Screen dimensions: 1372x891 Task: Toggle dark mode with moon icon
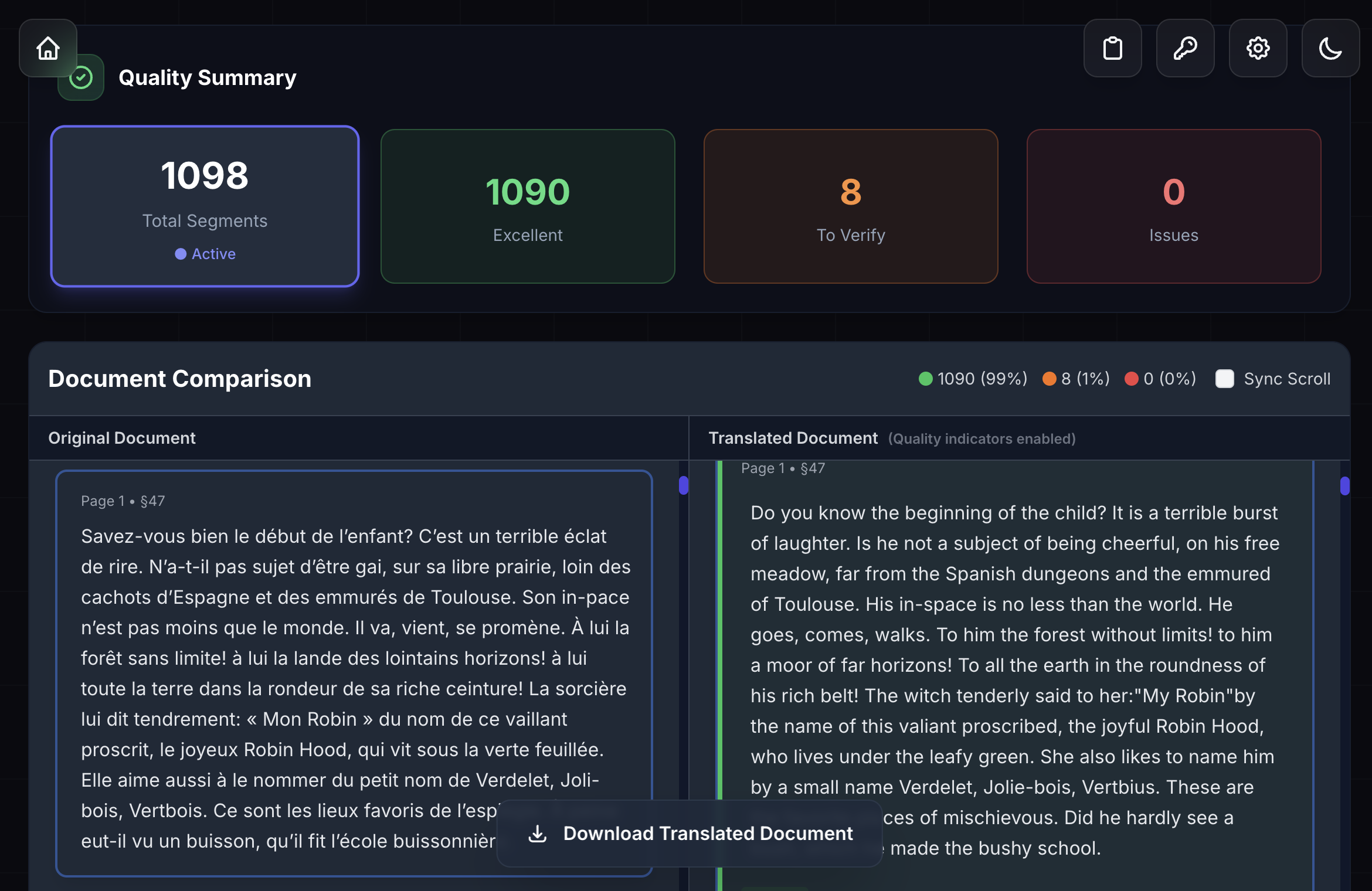[x=1330, y=48]
